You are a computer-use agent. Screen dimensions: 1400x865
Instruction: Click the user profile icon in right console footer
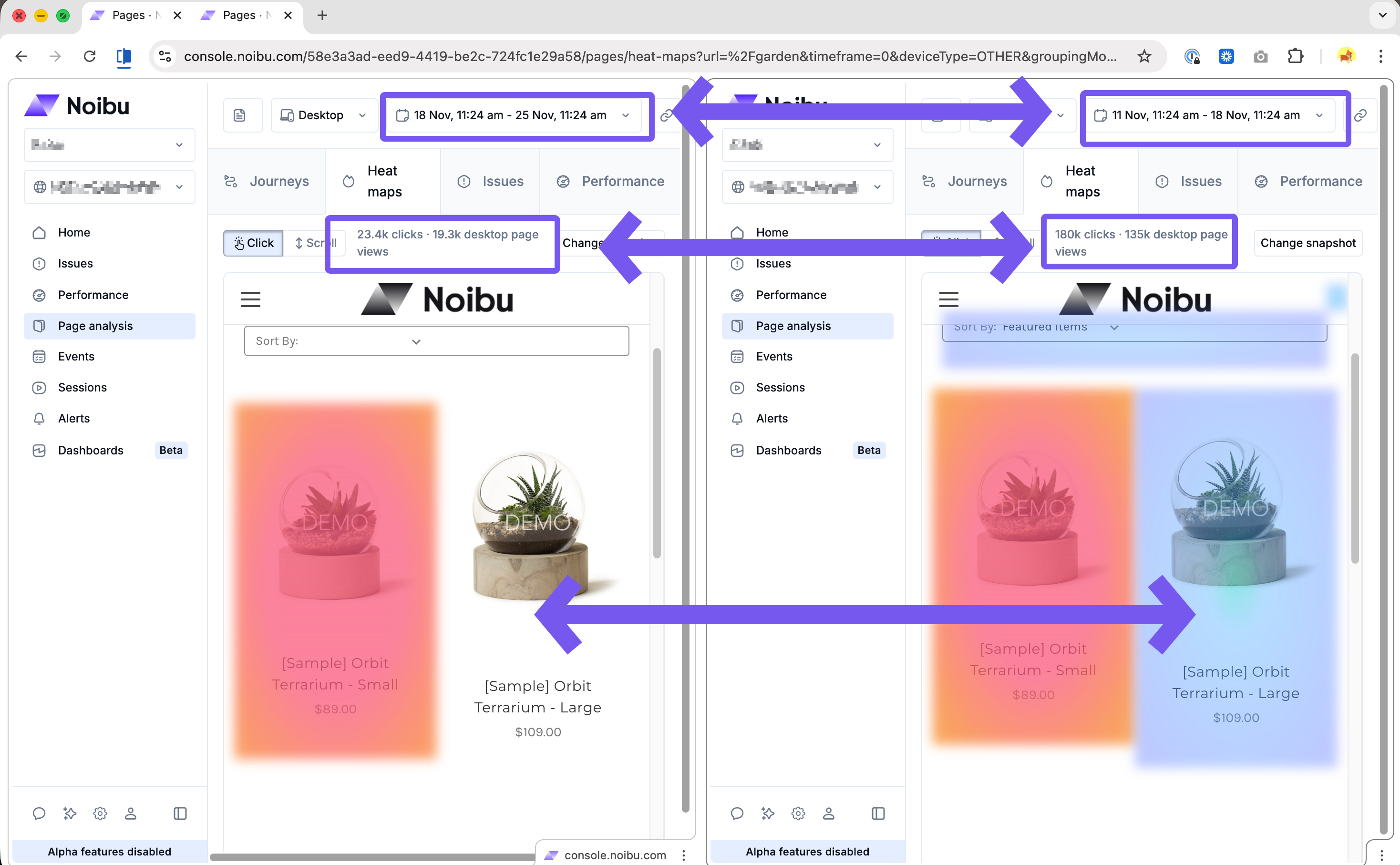829,813
